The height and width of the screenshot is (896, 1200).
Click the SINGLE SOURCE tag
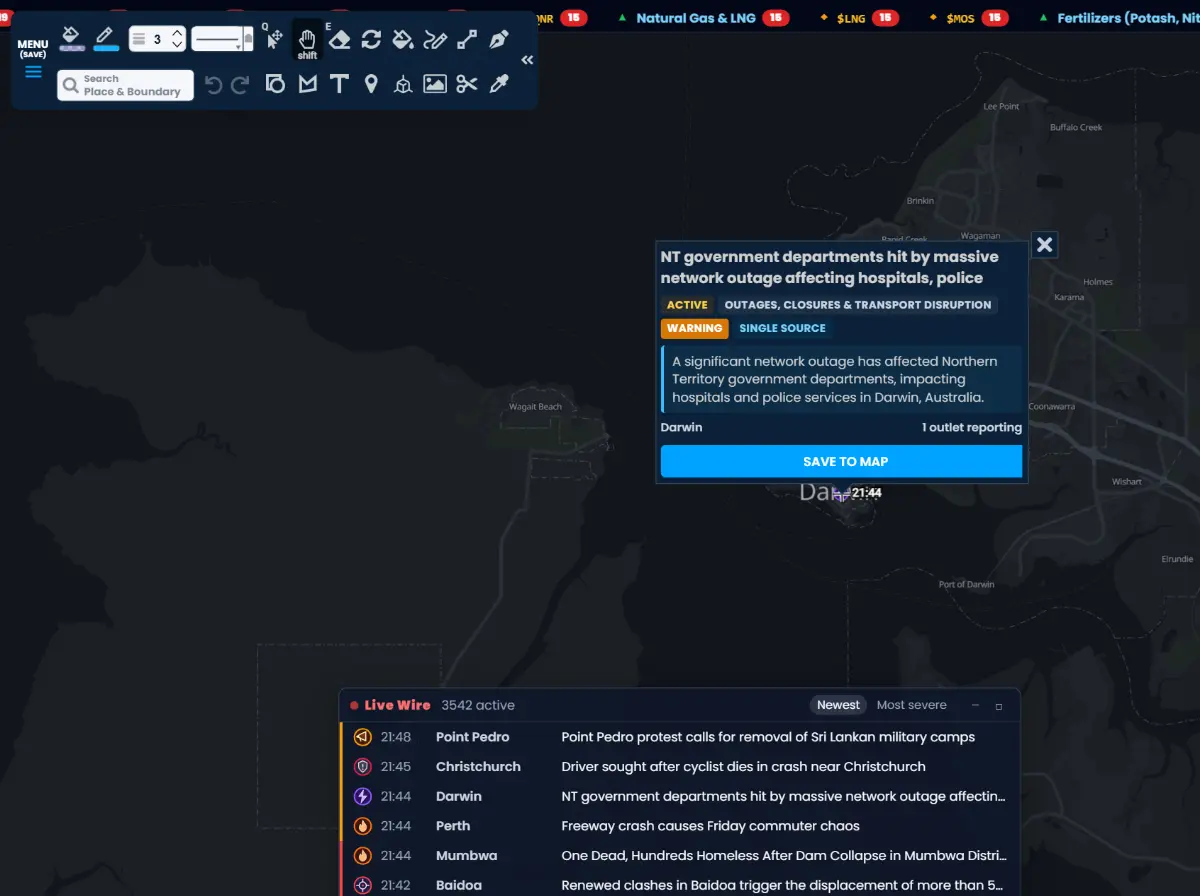(x=782, y=328)
